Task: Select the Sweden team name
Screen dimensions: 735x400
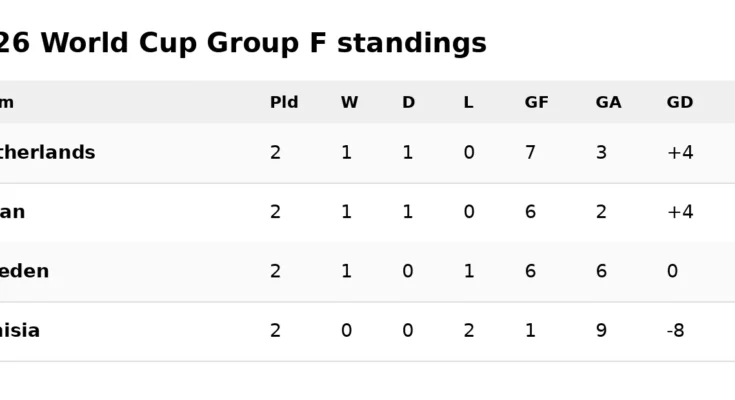Action: click(24, 271)
